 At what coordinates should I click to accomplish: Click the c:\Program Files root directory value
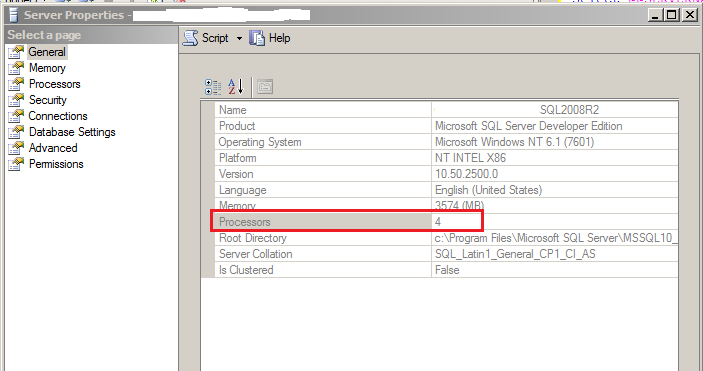click(x=556, y=238)
